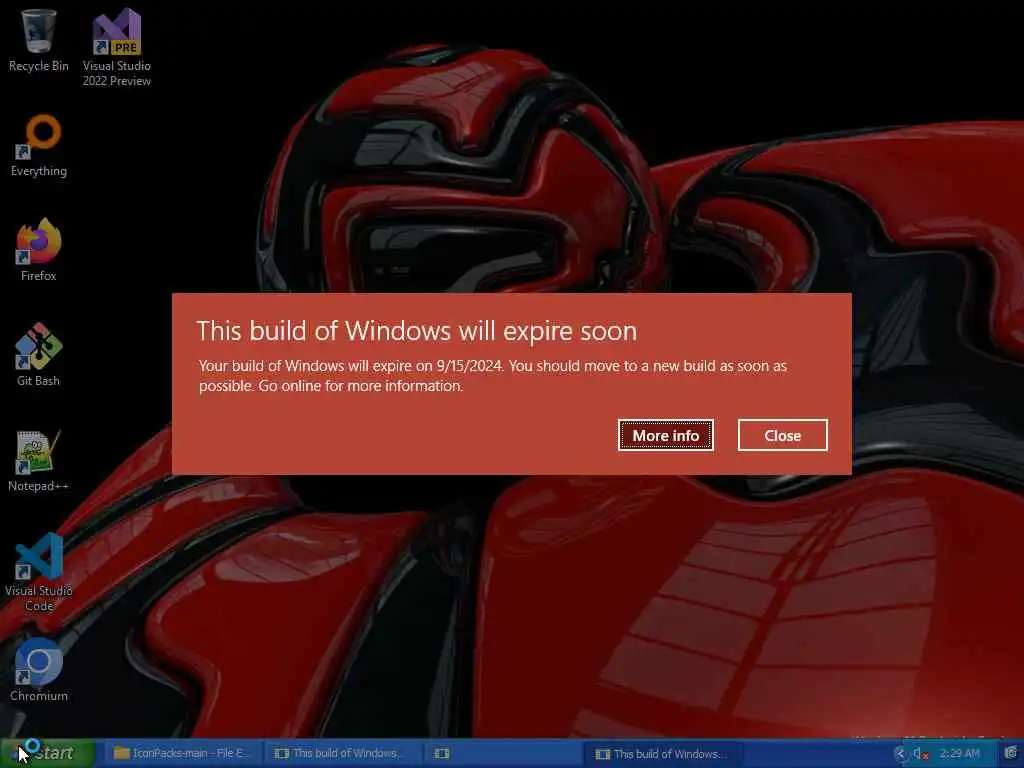
Task: Open the Everything search shortcut
Action: [39, 146]
